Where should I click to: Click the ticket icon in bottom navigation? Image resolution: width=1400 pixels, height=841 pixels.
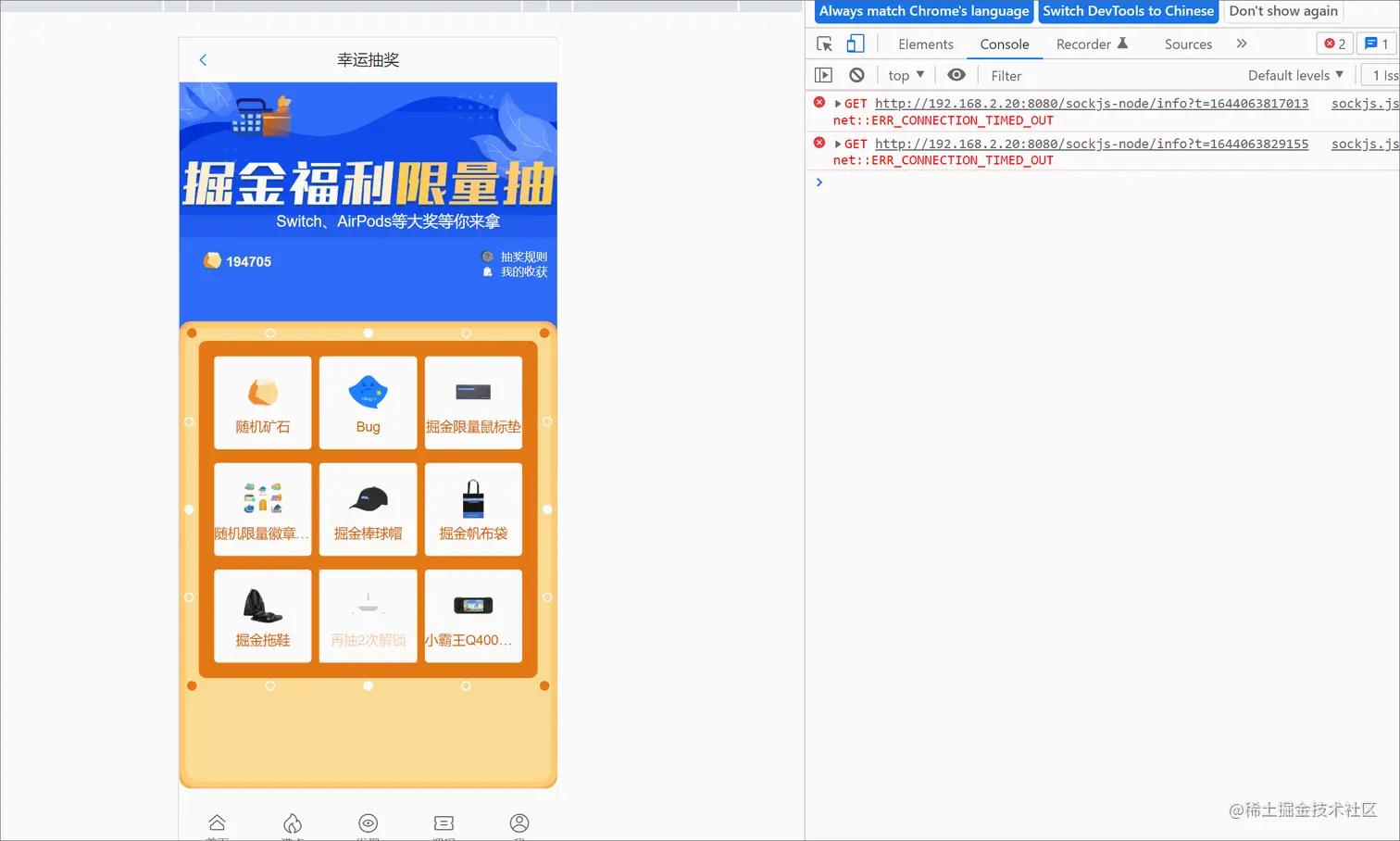444,823
